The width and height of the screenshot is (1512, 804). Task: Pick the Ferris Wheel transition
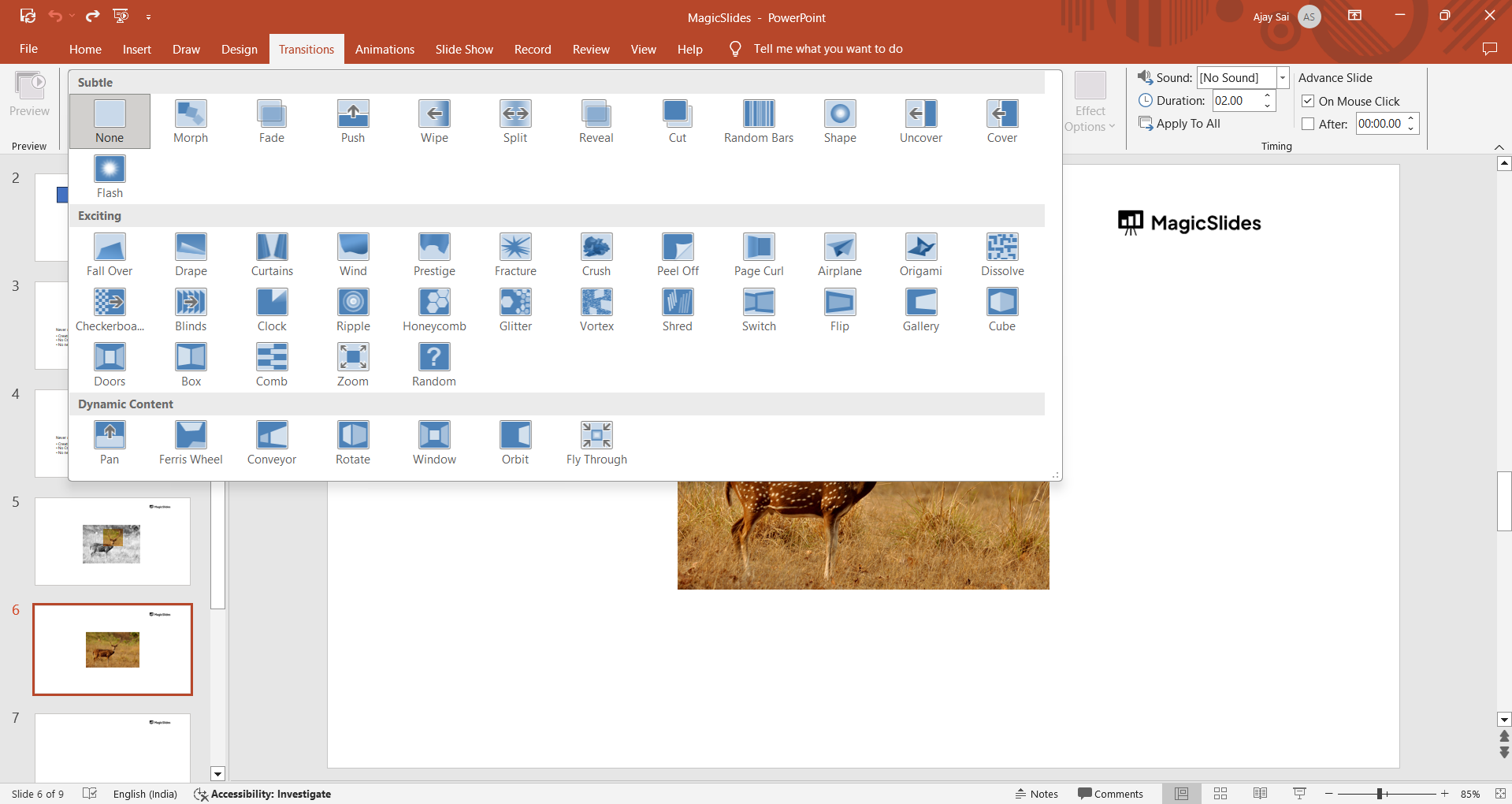click(x=191, y=443)
